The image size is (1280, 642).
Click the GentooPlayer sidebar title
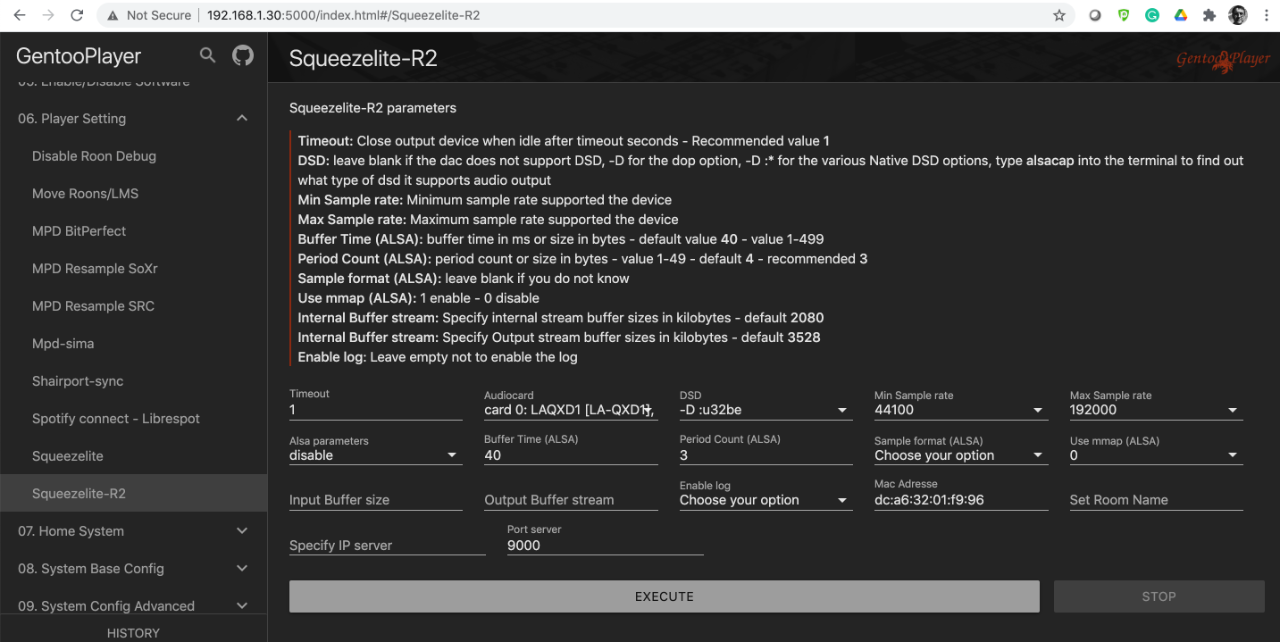pos(78,56)
